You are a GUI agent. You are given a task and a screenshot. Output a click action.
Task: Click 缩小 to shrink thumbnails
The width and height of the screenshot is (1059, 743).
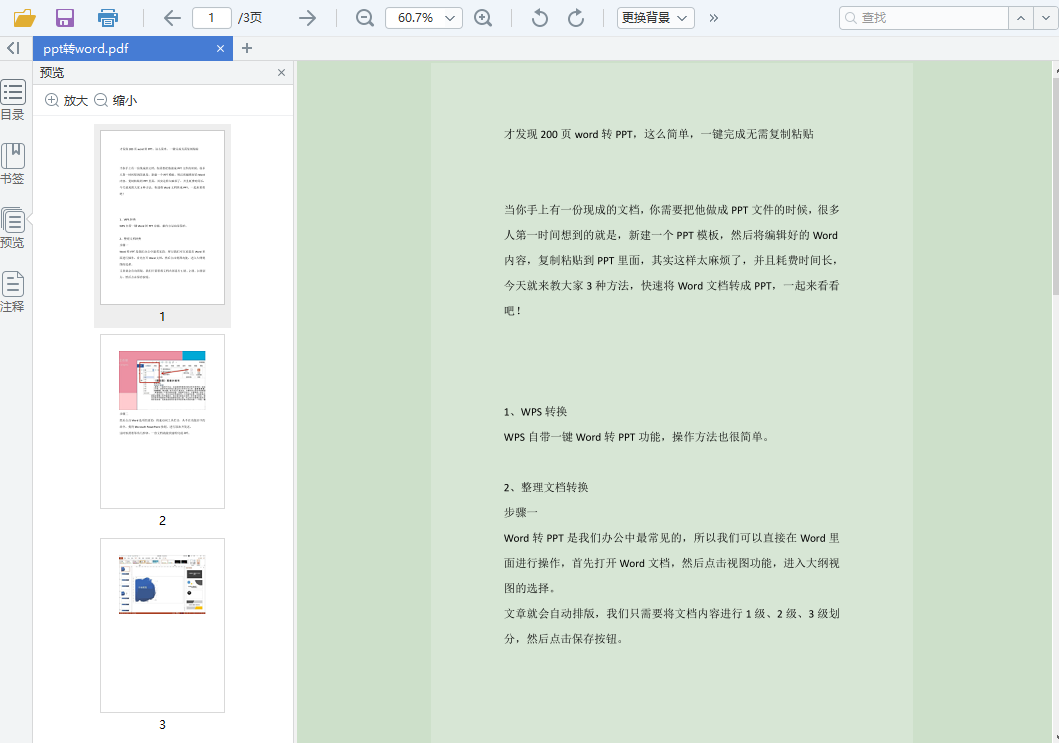[119, 100]
